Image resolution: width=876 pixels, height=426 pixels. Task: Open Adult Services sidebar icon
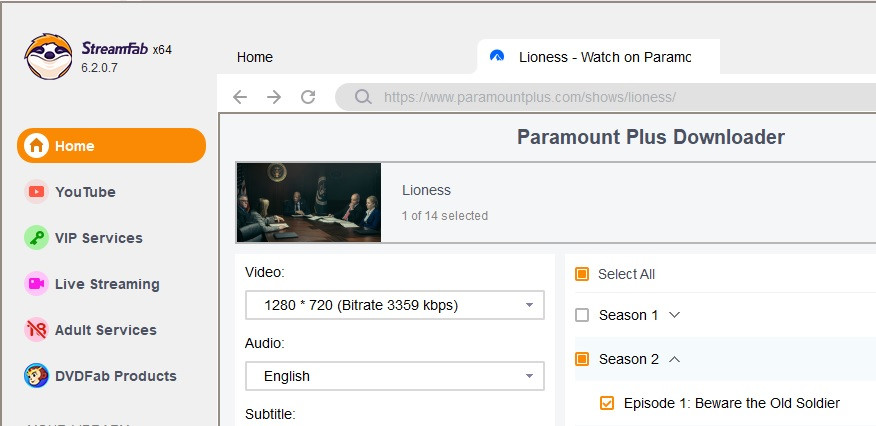point(37,330)
